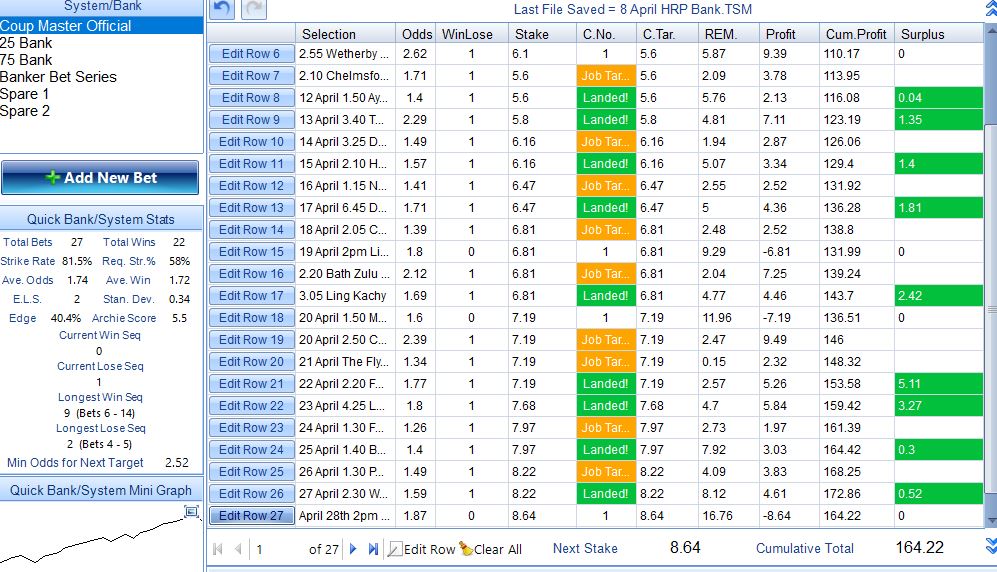Viewport: 997px width, 572px height.
Task: Click the green Landed! cell row 21
Action: point(606,384)
